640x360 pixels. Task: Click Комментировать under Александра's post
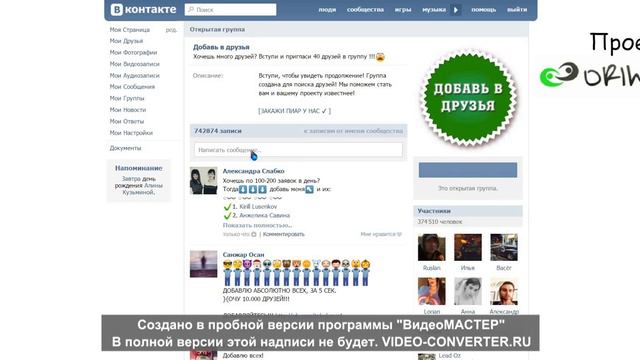284,234
